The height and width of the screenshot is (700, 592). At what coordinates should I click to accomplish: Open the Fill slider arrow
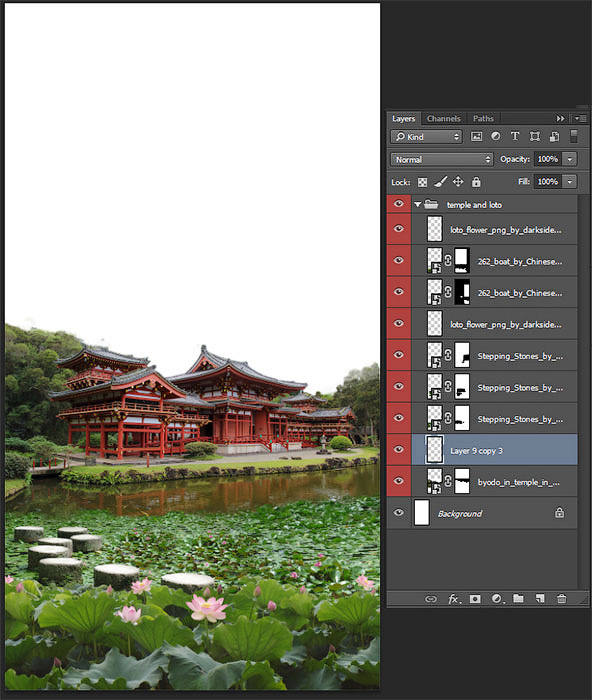[x=570, y=182]
